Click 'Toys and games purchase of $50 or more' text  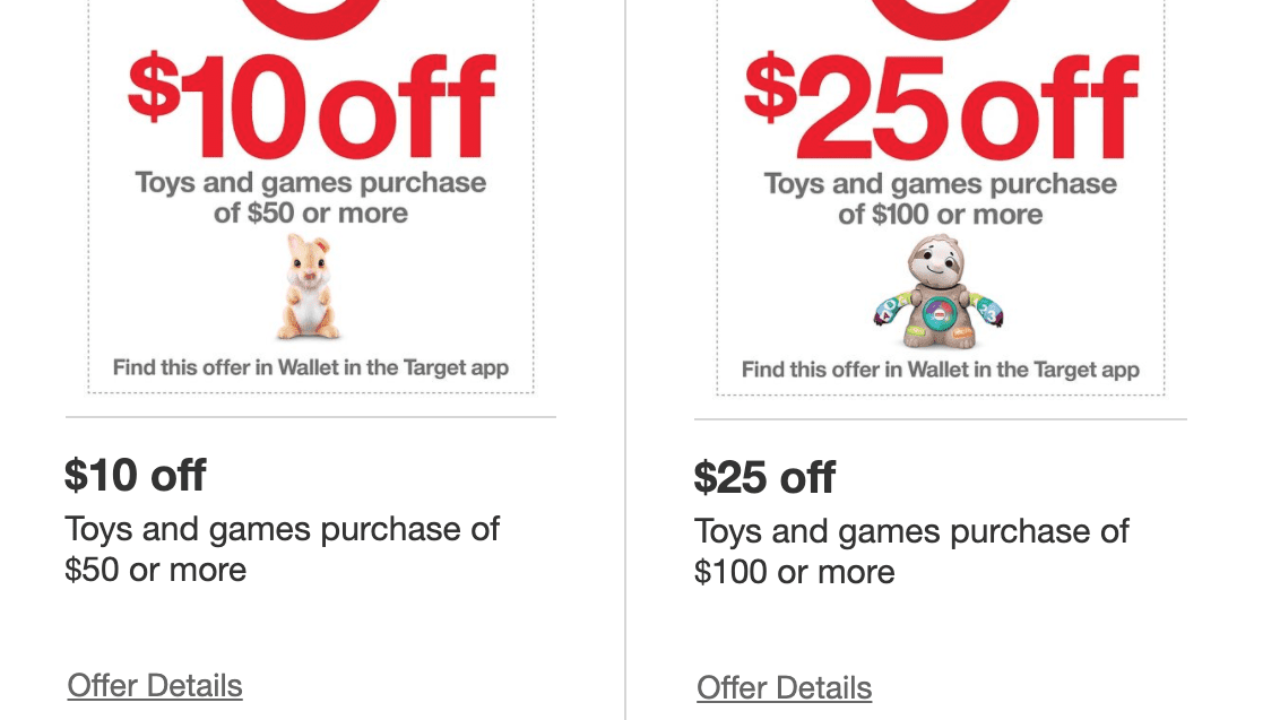(282, 549)
